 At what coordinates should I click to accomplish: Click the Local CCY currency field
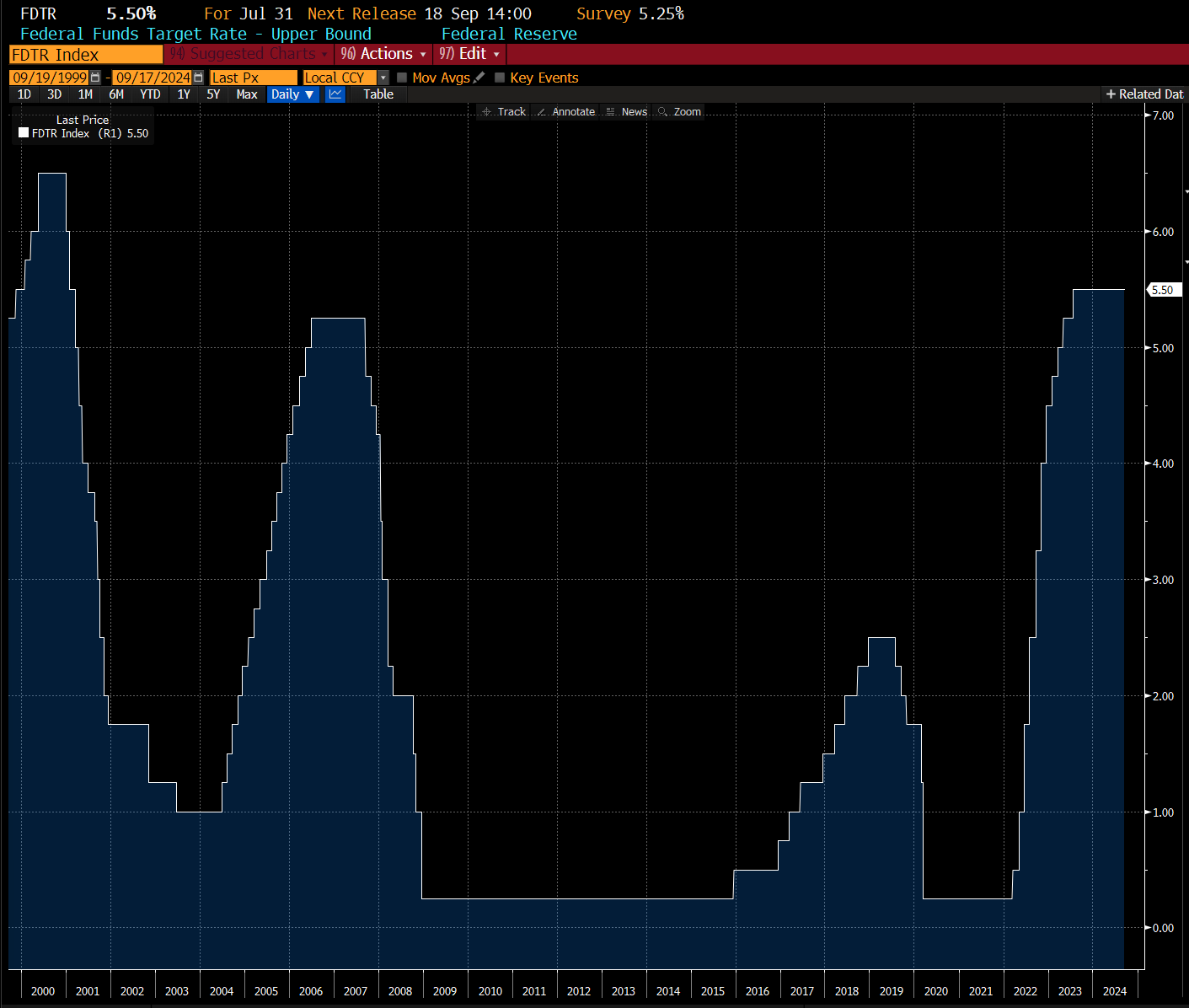coord(340,78)
